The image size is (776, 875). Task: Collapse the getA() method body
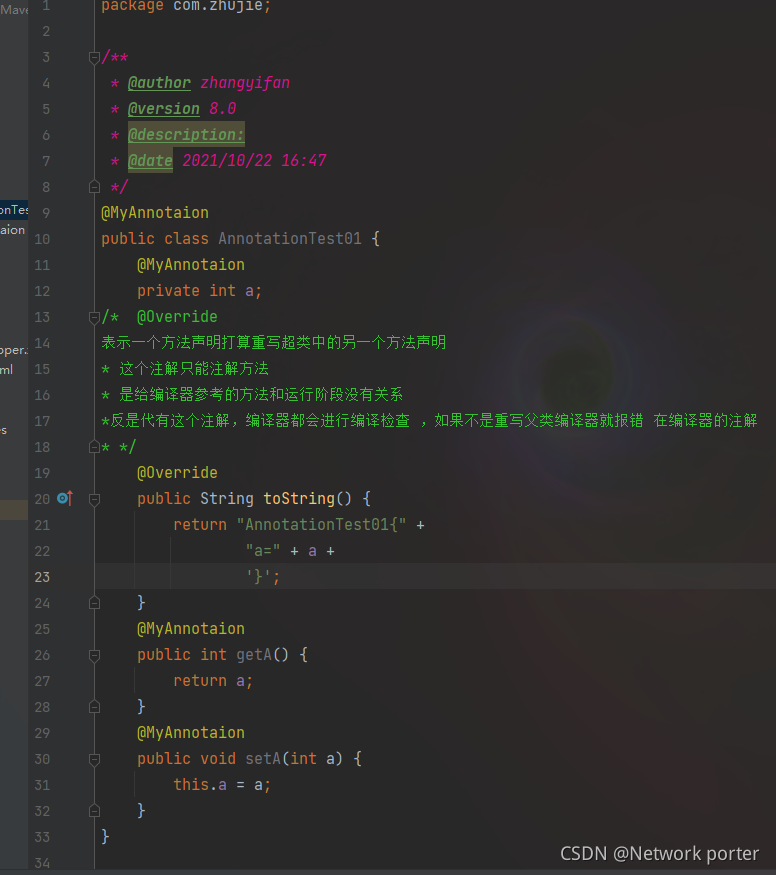point(94,655)
